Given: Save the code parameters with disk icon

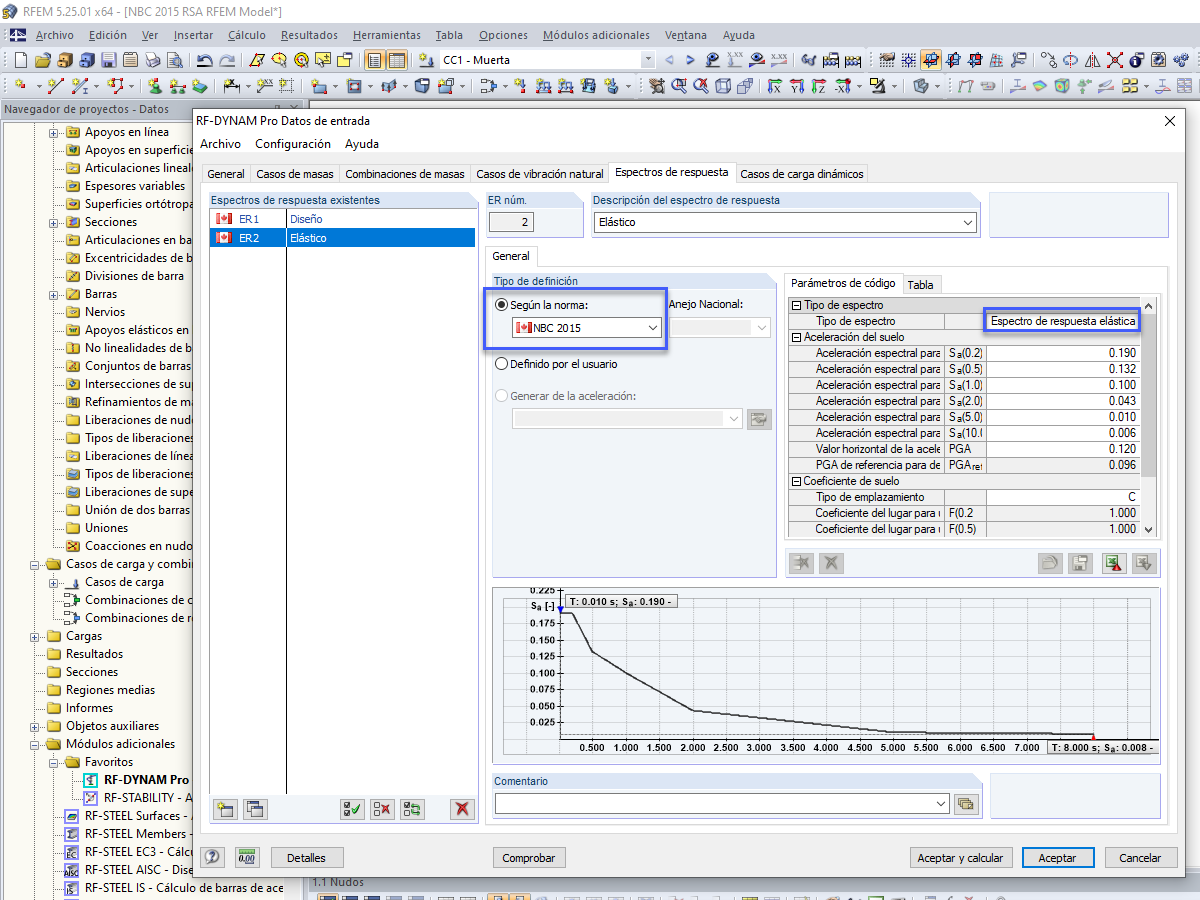Looking at the screenshot, I should point(1079,563).
